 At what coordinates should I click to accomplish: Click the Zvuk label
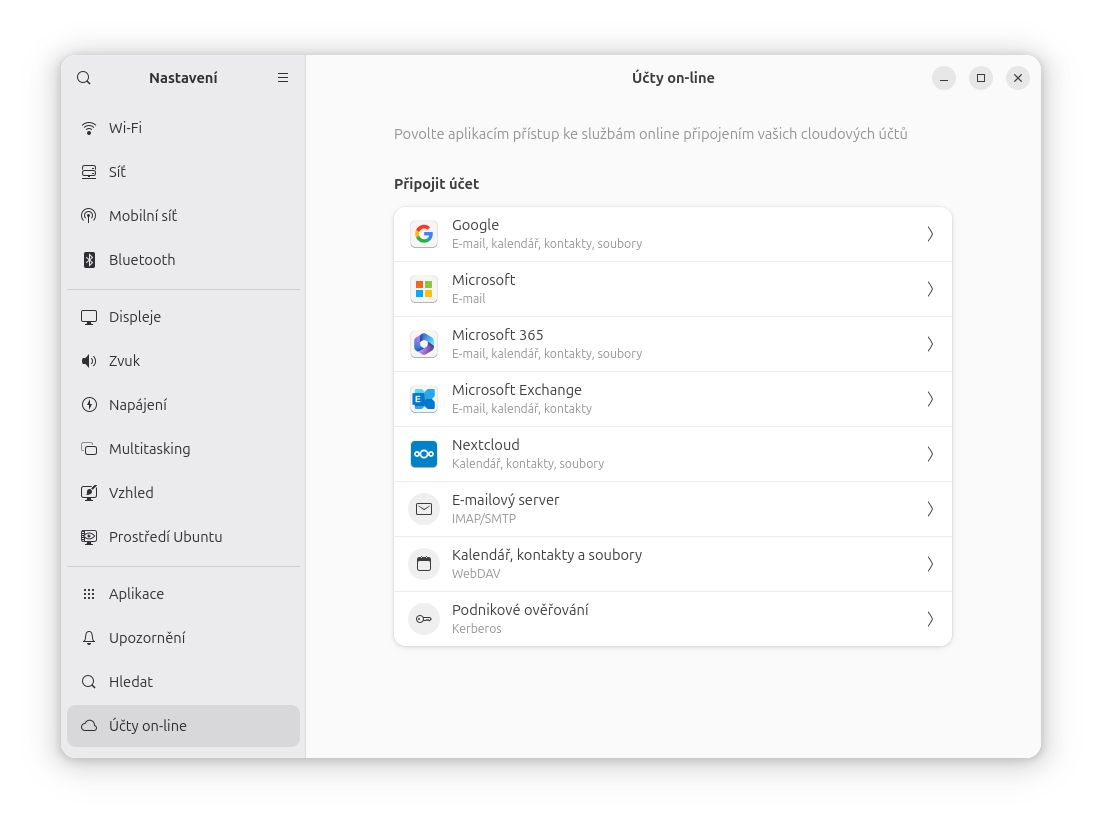(124, 361)
